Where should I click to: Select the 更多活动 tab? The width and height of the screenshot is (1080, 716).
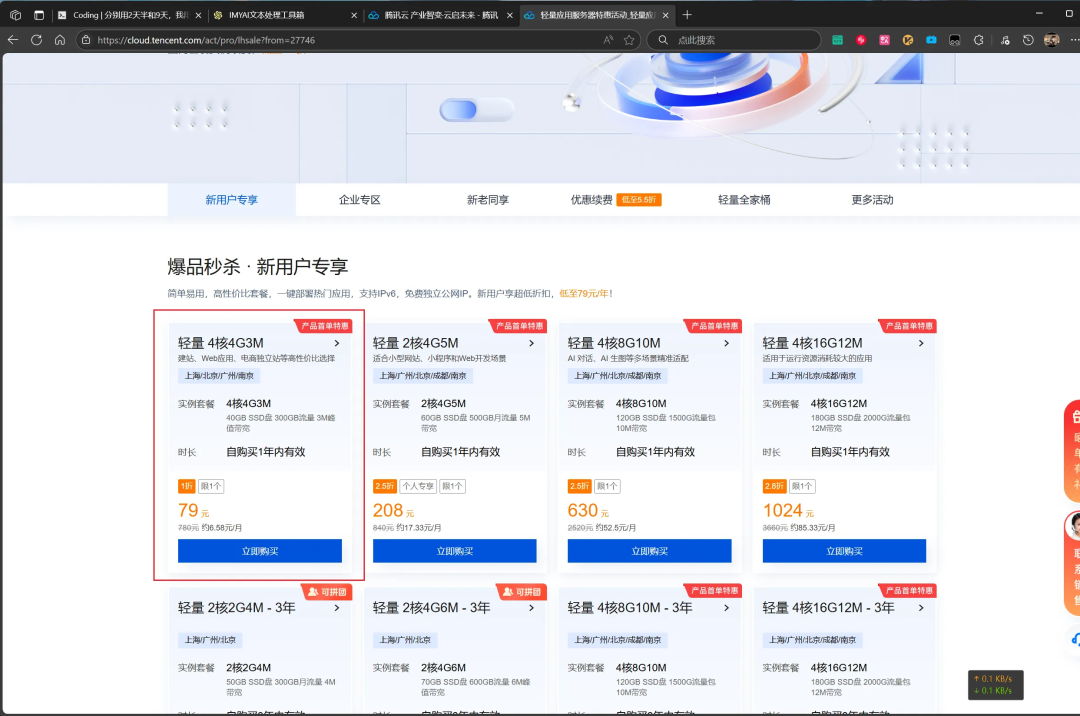[872, 200]
